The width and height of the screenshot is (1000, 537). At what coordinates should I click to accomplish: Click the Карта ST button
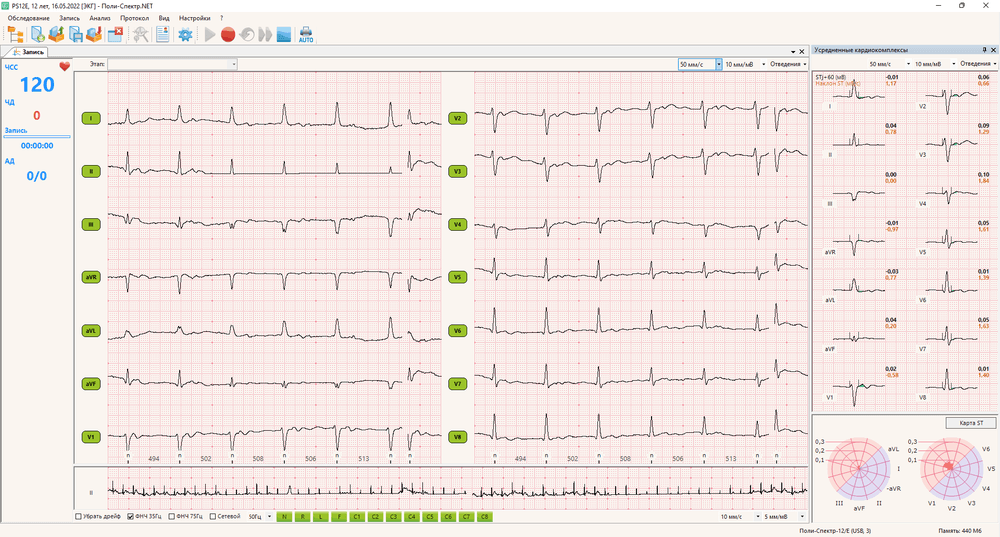pos(971,423)
